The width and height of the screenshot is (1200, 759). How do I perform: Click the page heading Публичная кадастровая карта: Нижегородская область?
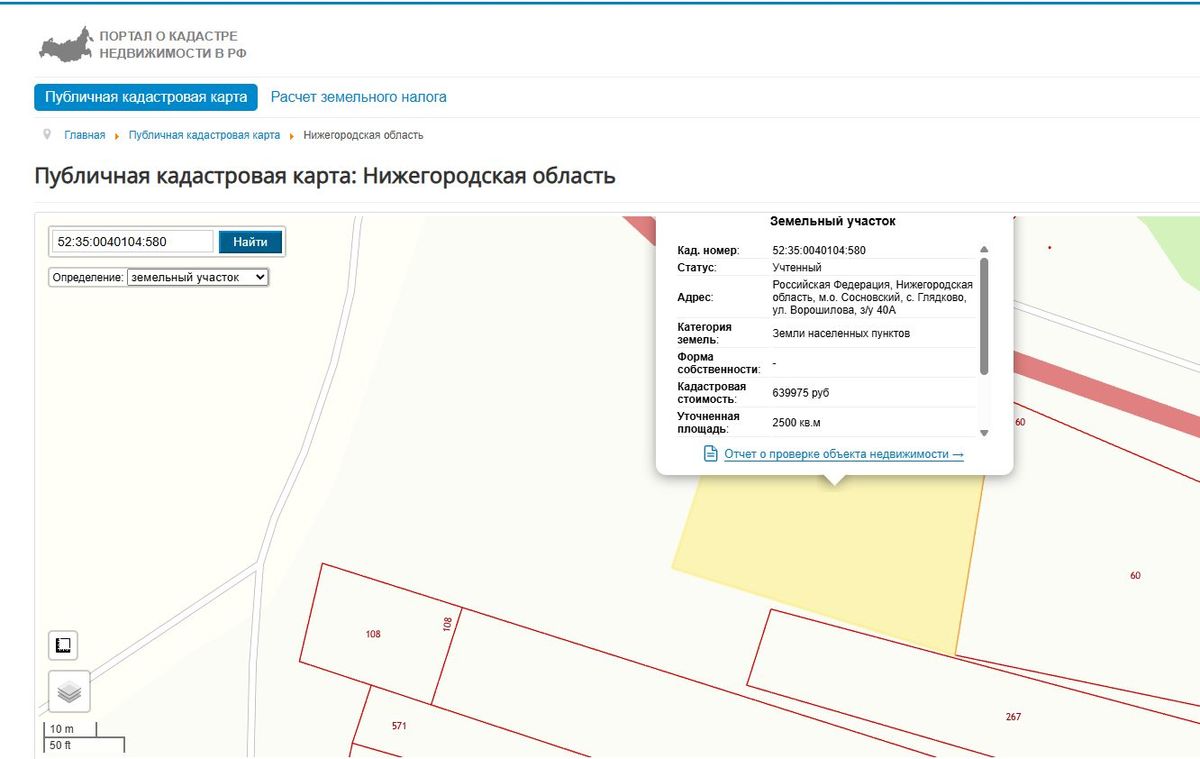click(x=325, y=176)
